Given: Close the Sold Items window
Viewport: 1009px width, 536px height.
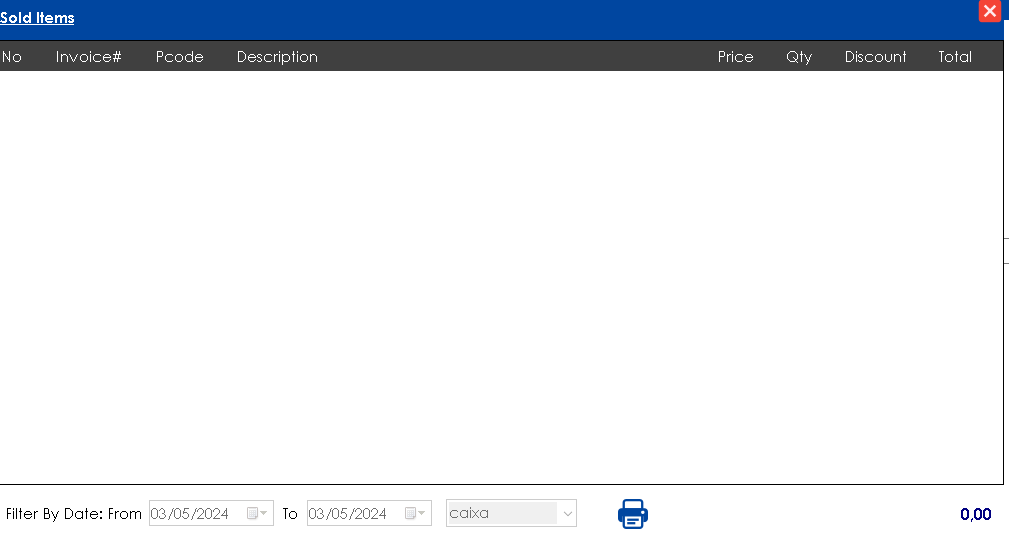Looking at the screenshot, I should coord(989,11).
